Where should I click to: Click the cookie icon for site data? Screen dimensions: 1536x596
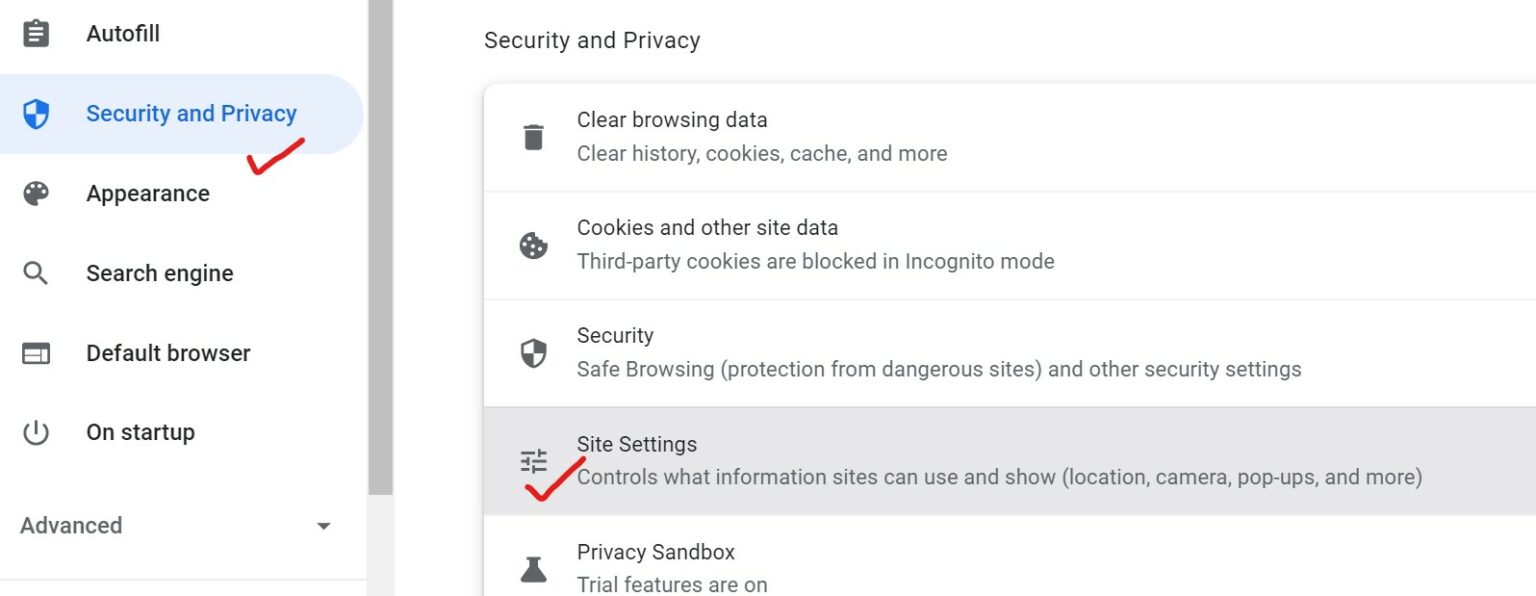[535, 244]
